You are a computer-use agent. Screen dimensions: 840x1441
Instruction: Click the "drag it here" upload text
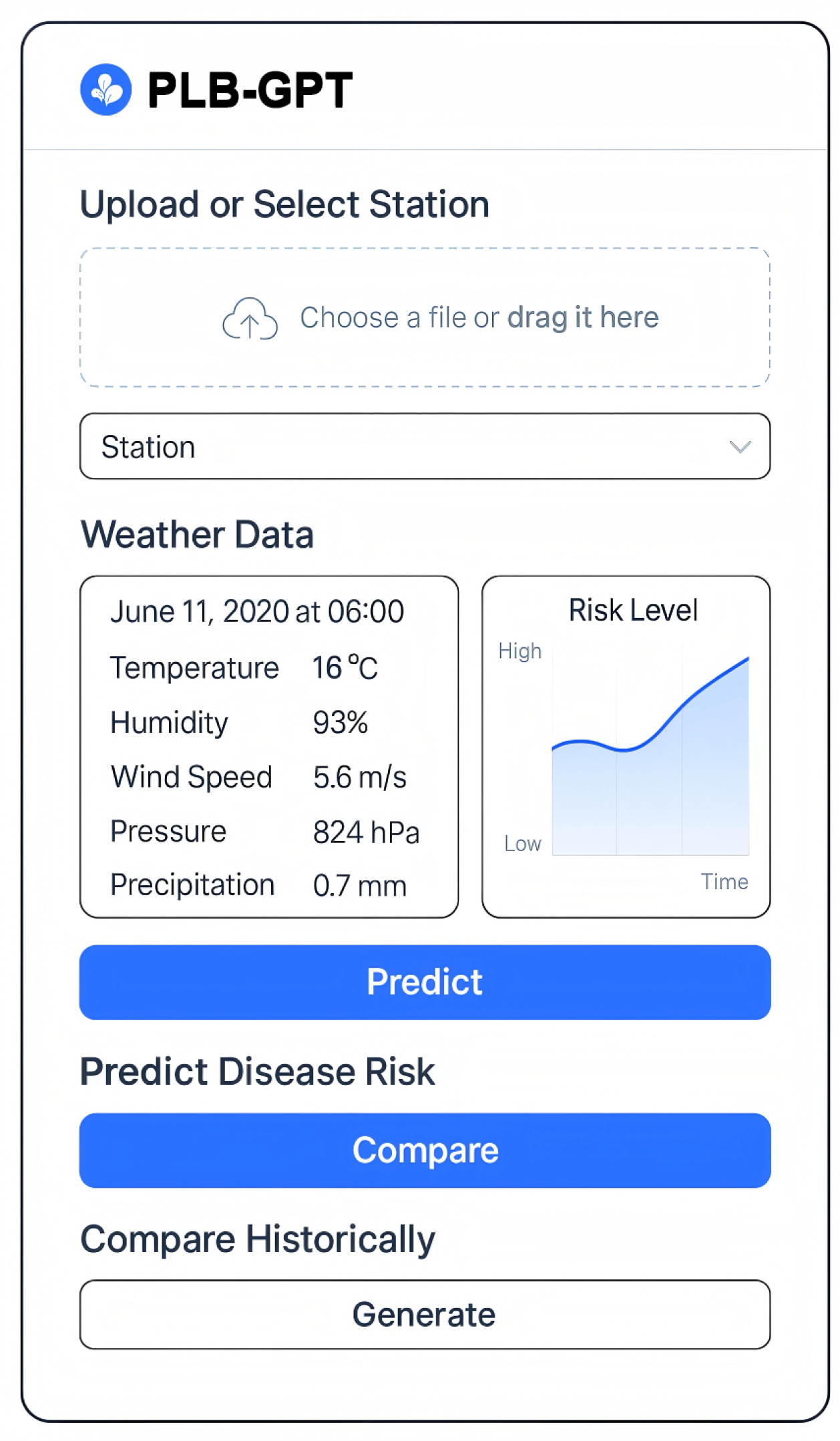pos(582,317)
